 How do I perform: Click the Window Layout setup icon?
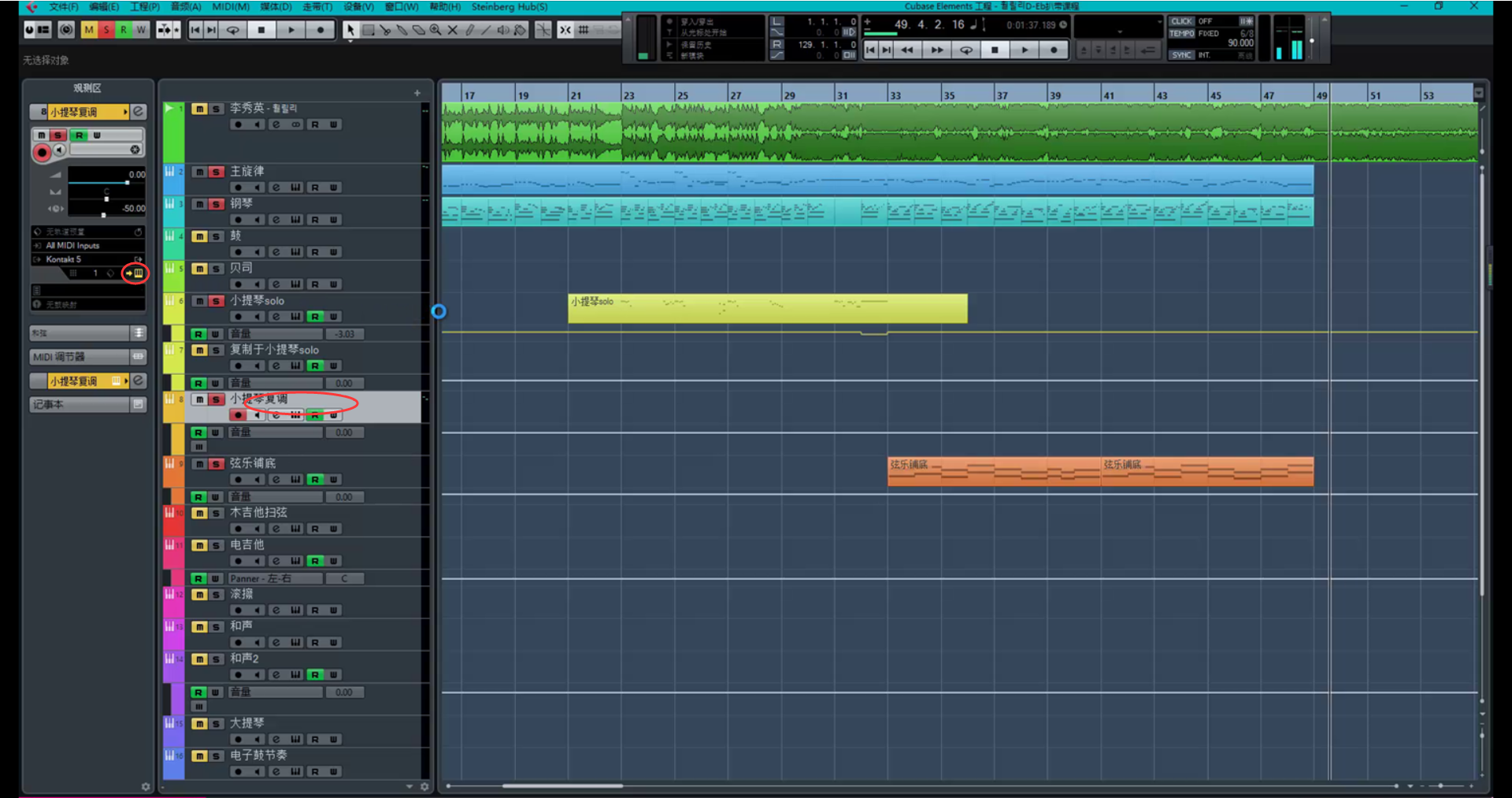(x=43, y=30)
